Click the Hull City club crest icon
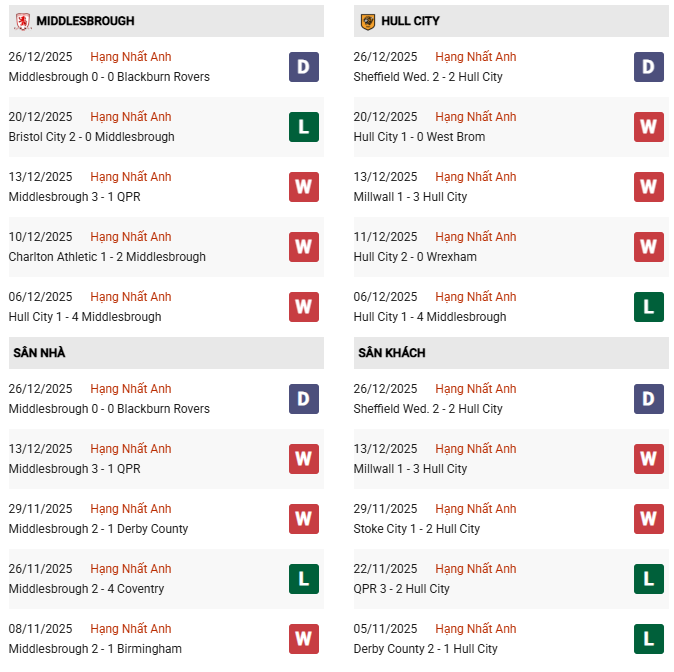Viewport: 674px width, 672px height. pyautogui.click(x=367, y=21)
